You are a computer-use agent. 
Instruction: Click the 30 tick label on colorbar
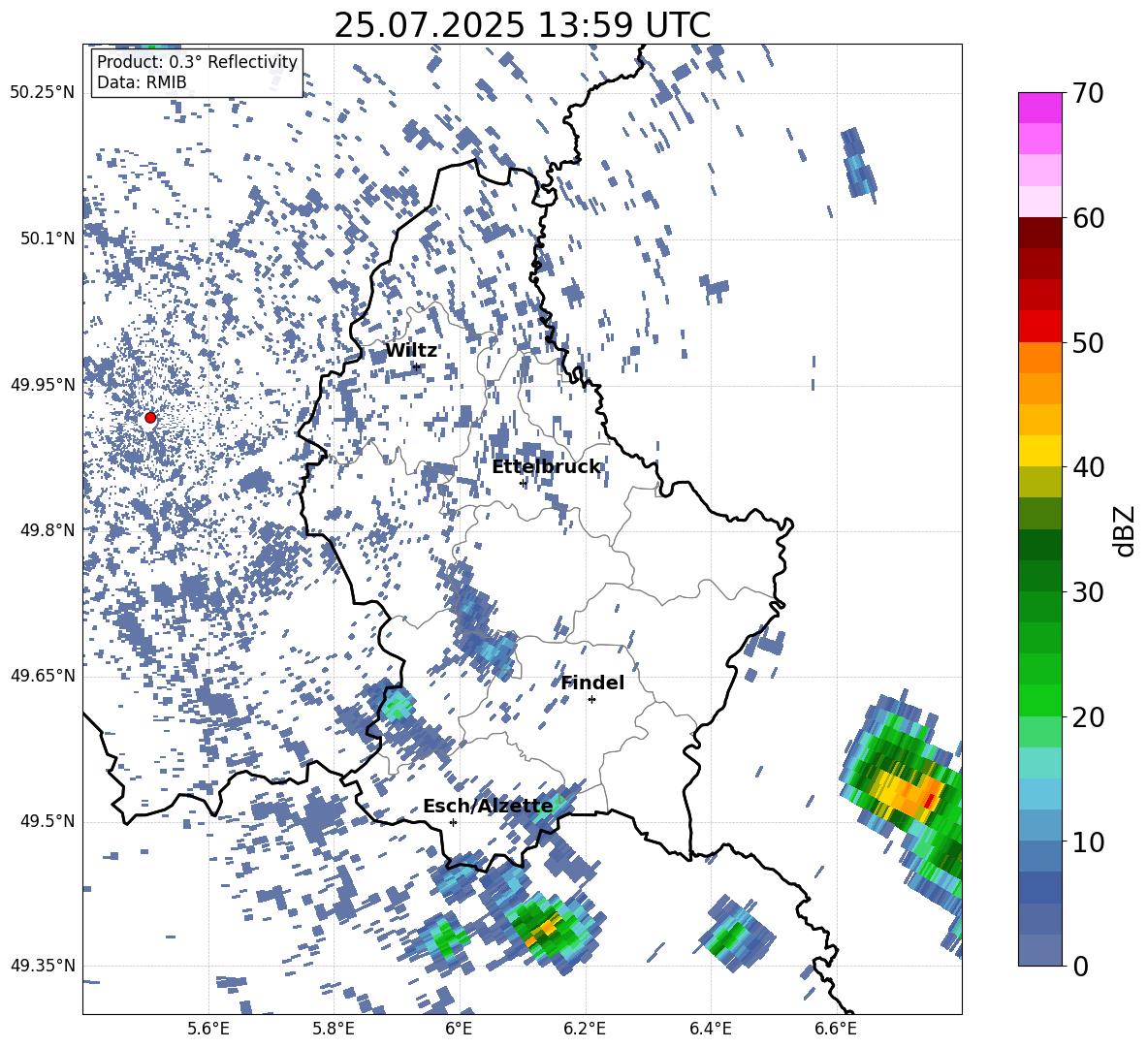[1088, 592]
